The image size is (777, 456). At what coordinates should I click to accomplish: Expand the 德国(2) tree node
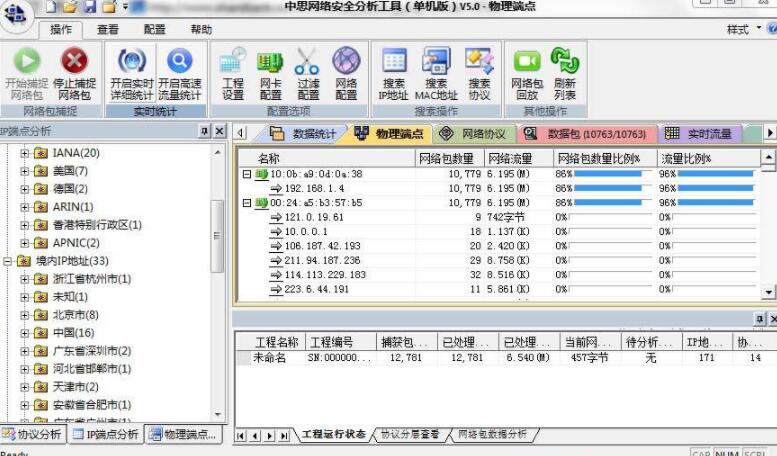[24, 189]
